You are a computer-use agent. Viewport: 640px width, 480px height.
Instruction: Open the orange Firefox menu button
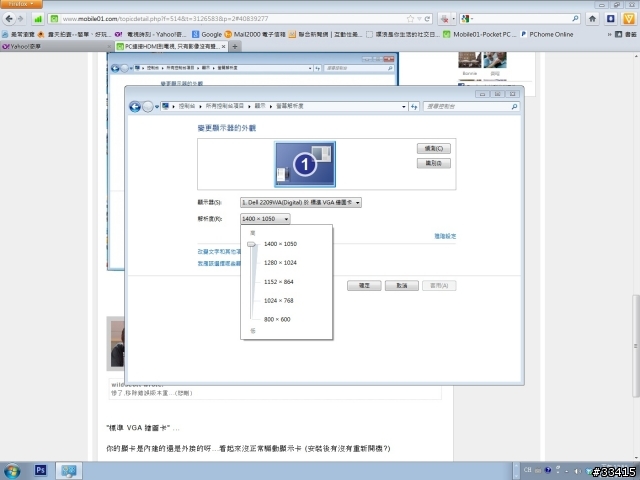pyautogui.click(x=21, y=4)
